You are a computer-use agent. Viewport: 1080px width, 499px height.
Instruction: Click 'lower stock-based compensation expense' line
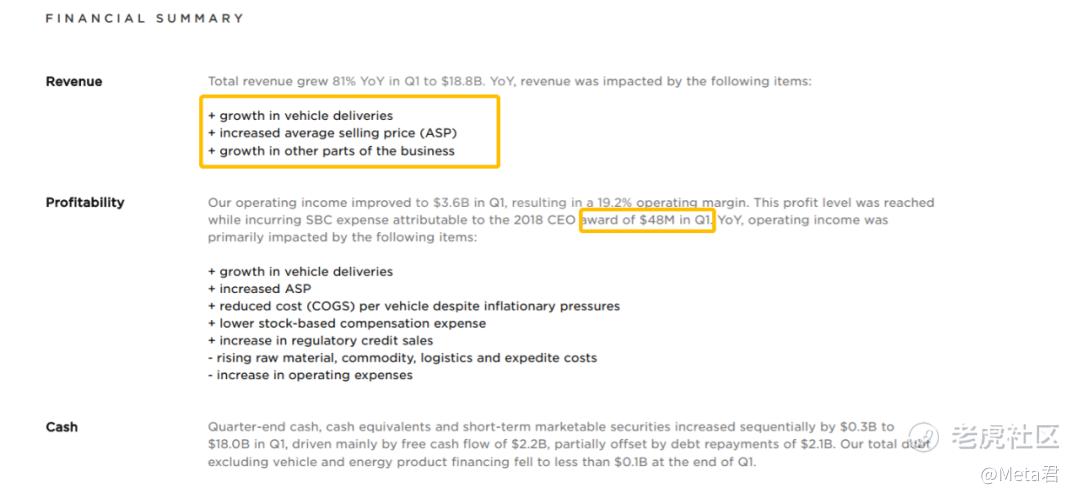point(347,323)
